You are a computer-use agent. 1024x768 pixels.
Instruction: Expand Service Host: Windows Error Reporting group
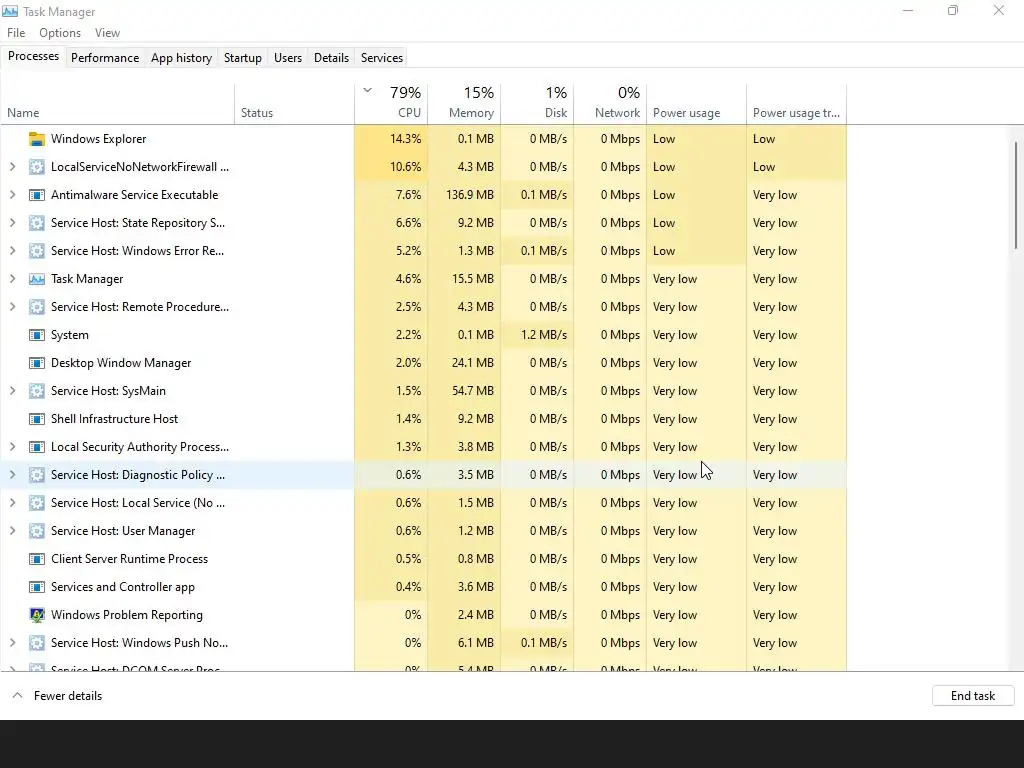click(12, 251)
